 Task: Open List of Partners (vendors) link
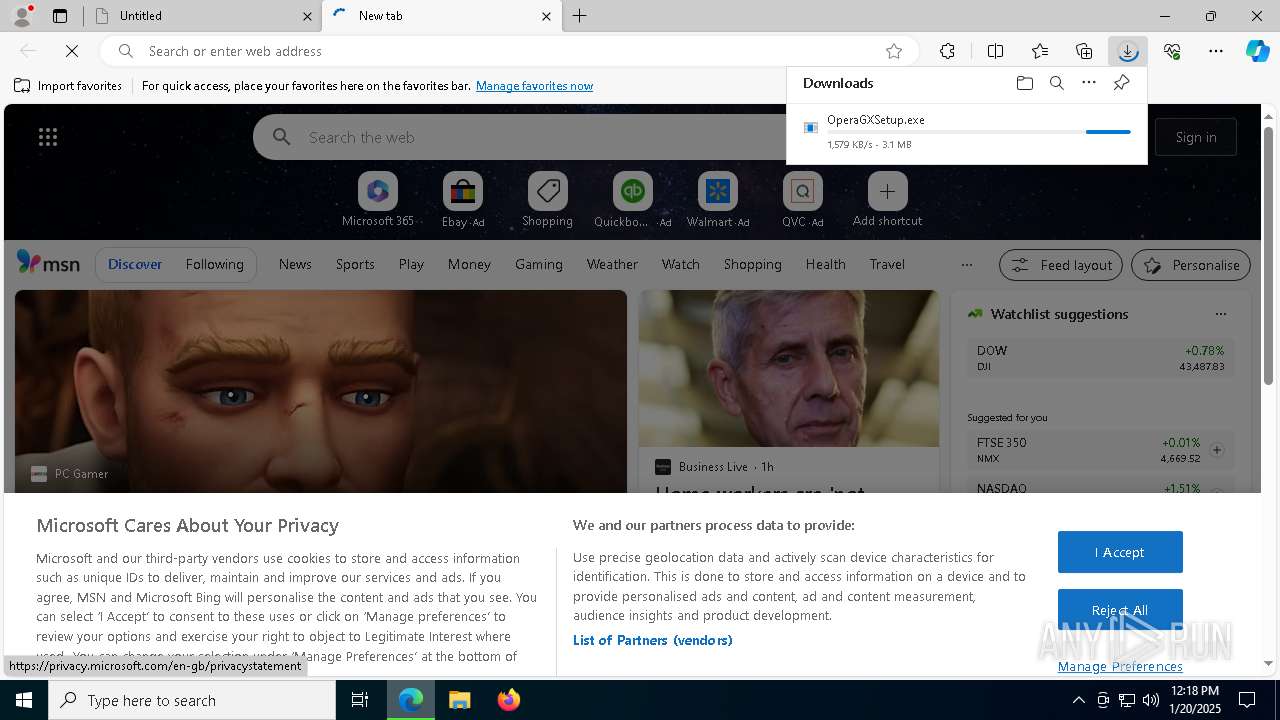(x=653, y=640)
